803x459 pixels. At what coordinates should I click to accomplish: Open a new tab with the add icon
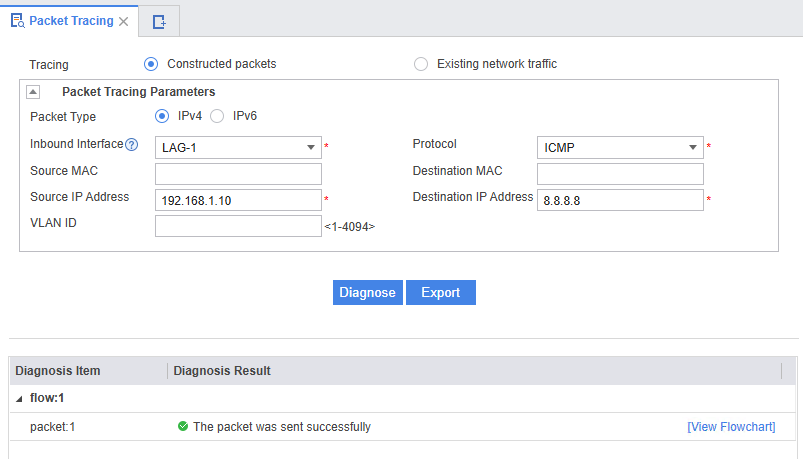(159, 21)
